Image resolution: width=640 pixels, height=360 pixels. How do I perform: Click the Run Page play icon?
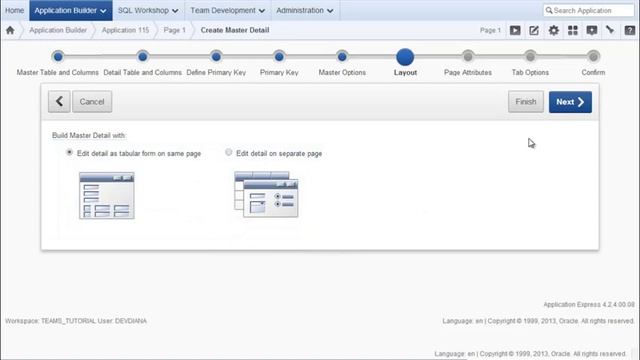(x=515, y=30)
